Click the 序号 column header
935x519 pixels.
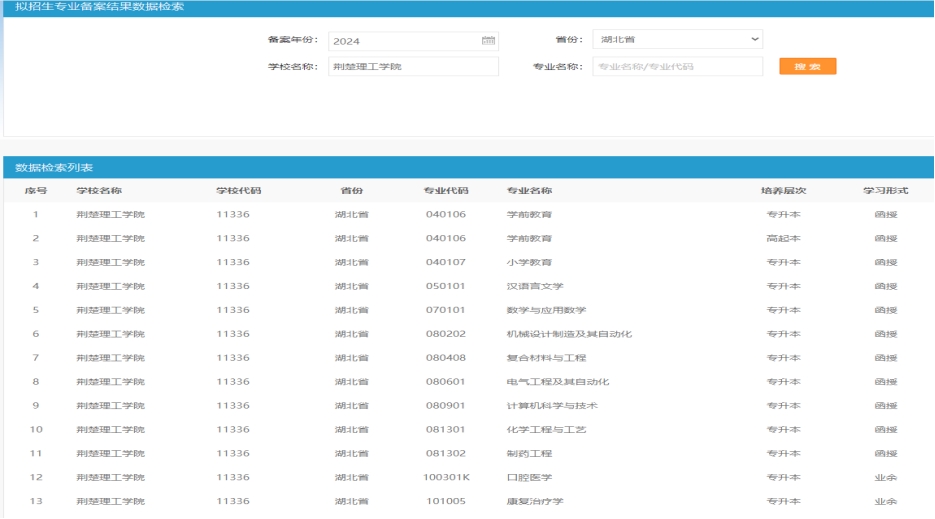point(36,191)
